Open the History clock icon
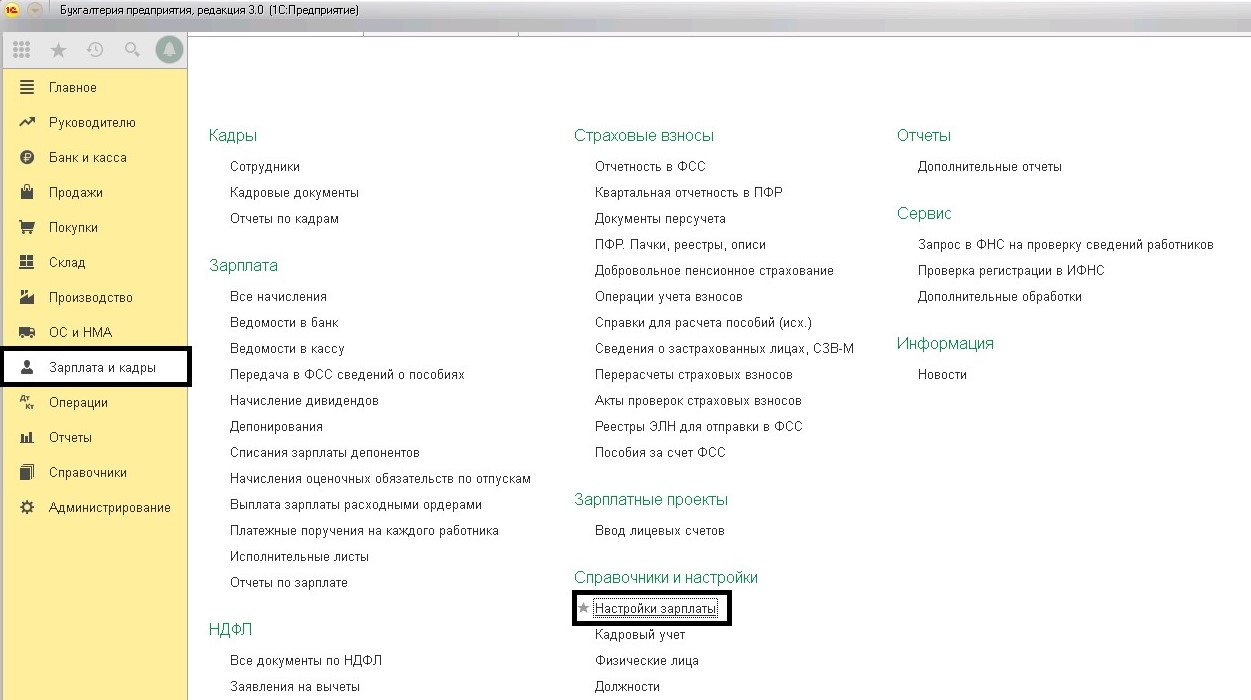This screenshot has height=700, width=1251. tap(95, 49)
